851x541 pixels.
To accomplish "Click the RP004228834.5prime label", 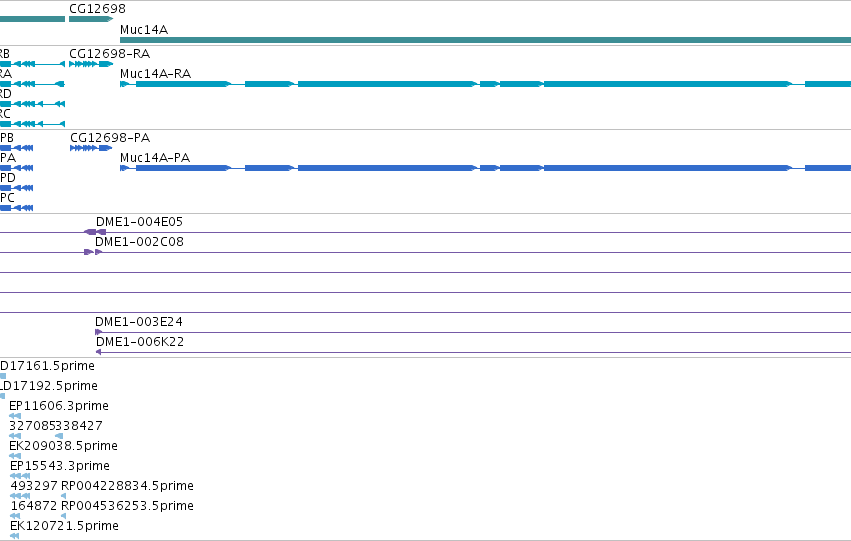I will pos(127,486).
